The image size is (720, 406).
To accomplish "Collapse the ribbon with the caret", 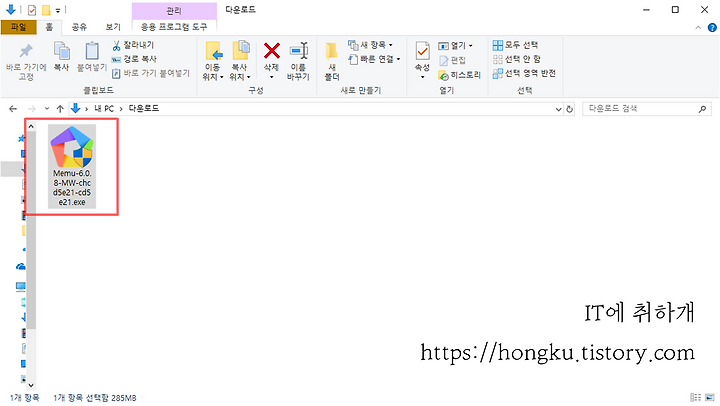I will [698, 28].
